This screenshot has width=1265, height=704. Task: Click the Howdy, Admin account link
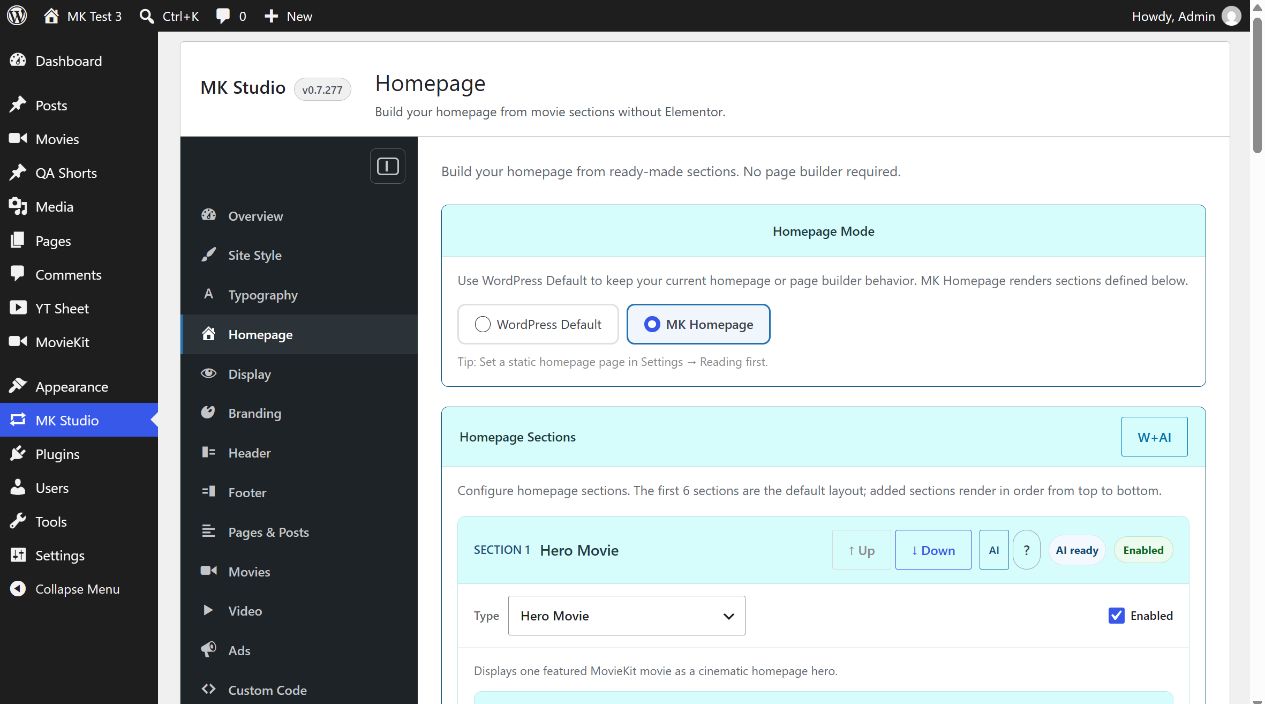pyautogui.click(x=1186, y=16)
